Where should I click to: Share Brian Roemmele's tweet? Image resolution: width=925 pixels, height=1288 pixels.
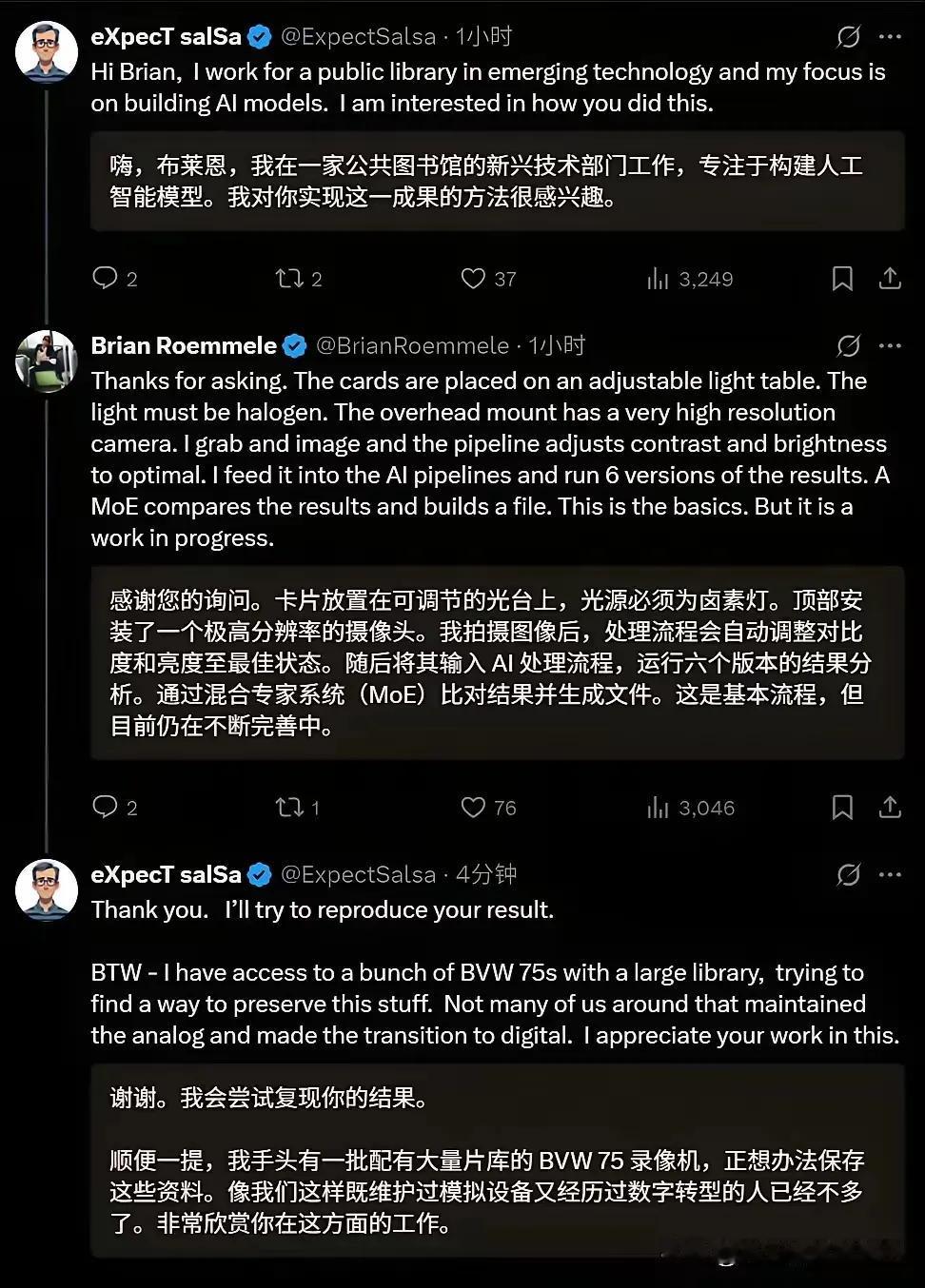[x=890, y=807]
